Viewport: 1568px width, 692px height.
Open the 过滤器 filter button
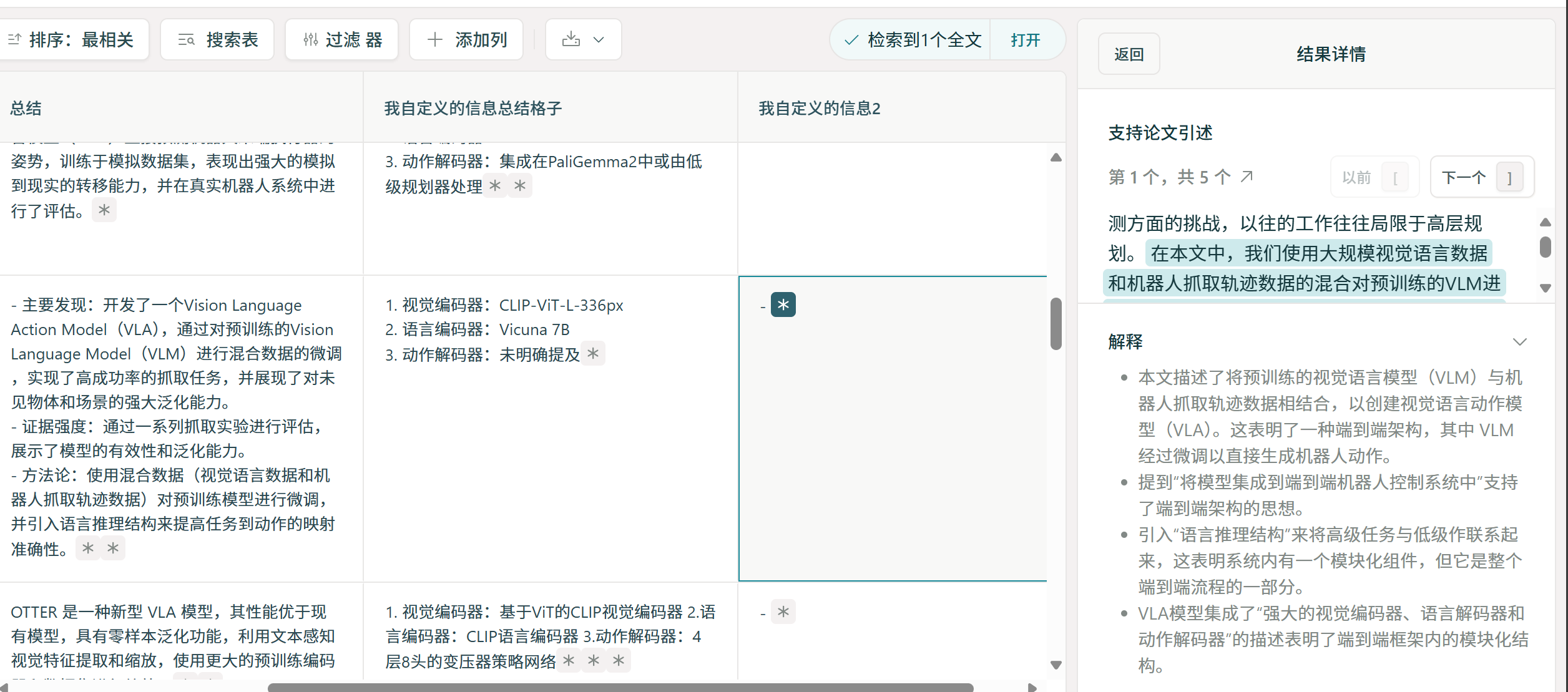342,40
